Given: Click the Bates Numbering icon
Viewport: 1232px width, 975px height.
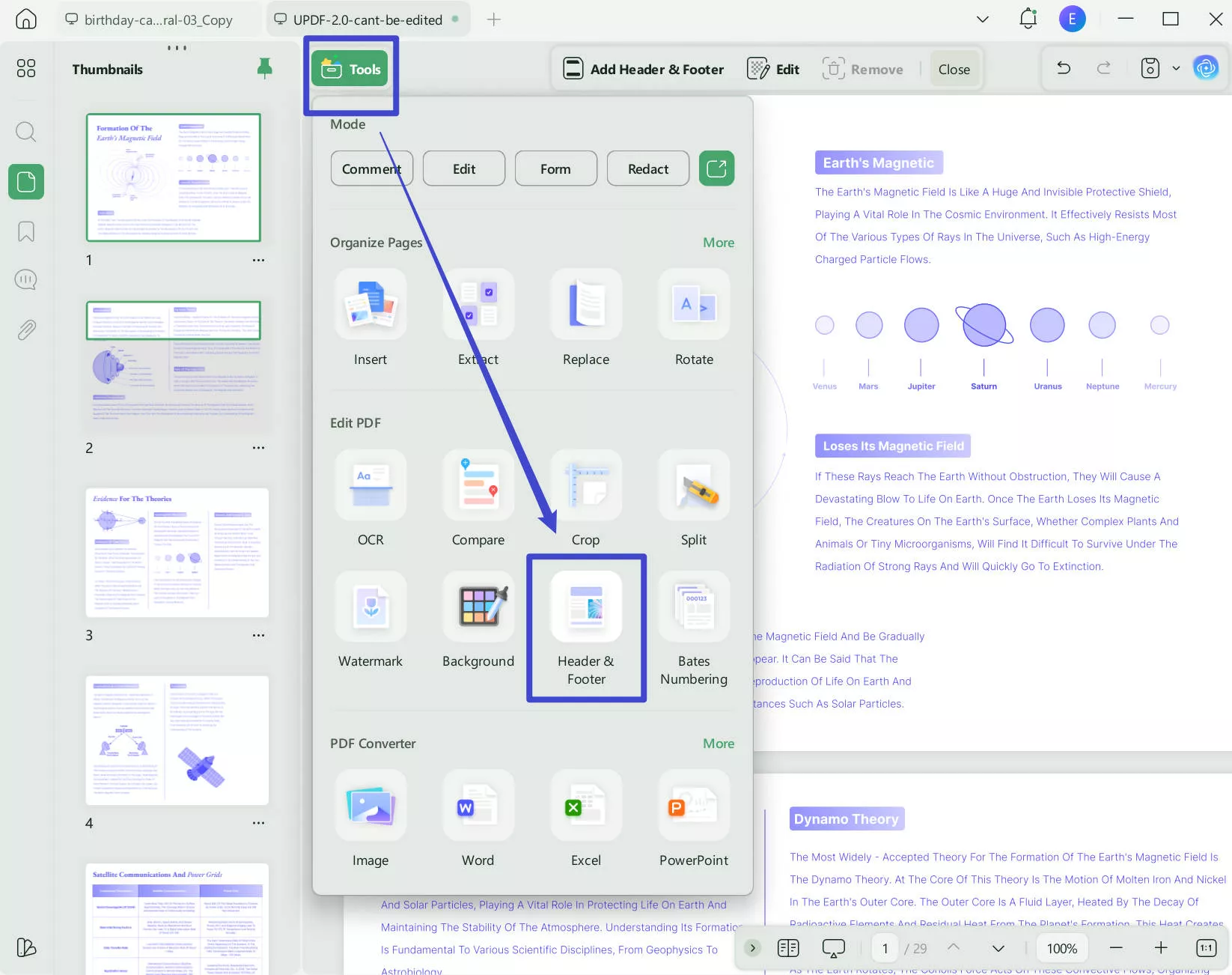Looking at the screenshot, I should [694, 607].
